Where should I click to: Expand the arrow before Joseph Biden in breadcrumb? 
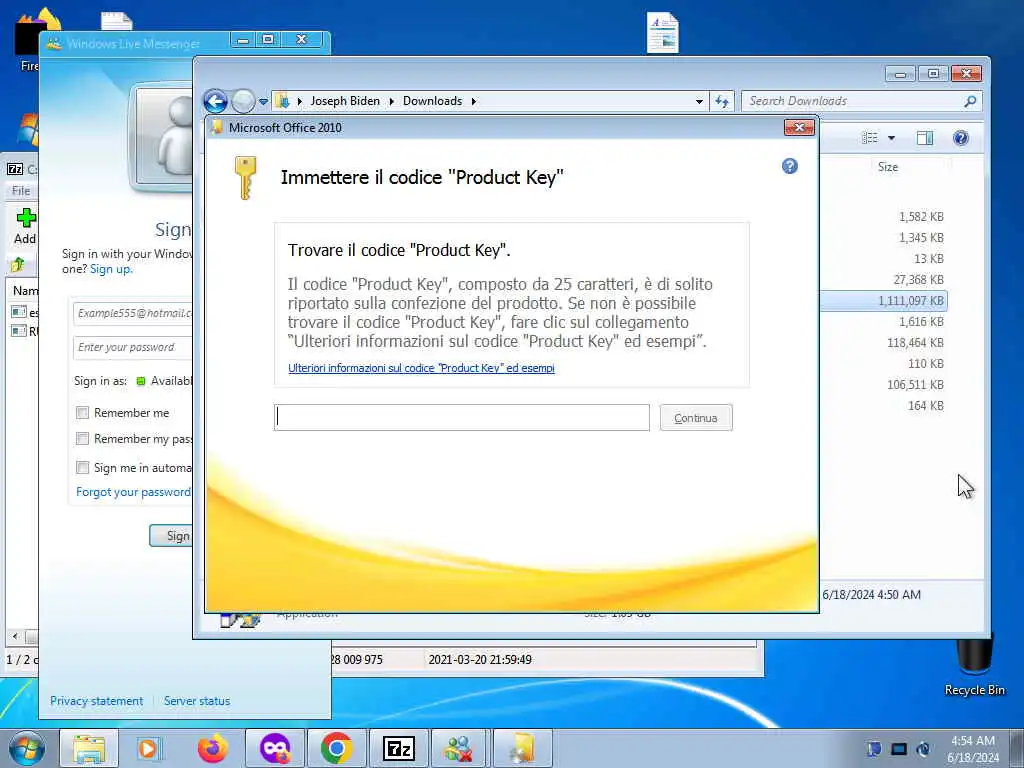pos(300,101)
